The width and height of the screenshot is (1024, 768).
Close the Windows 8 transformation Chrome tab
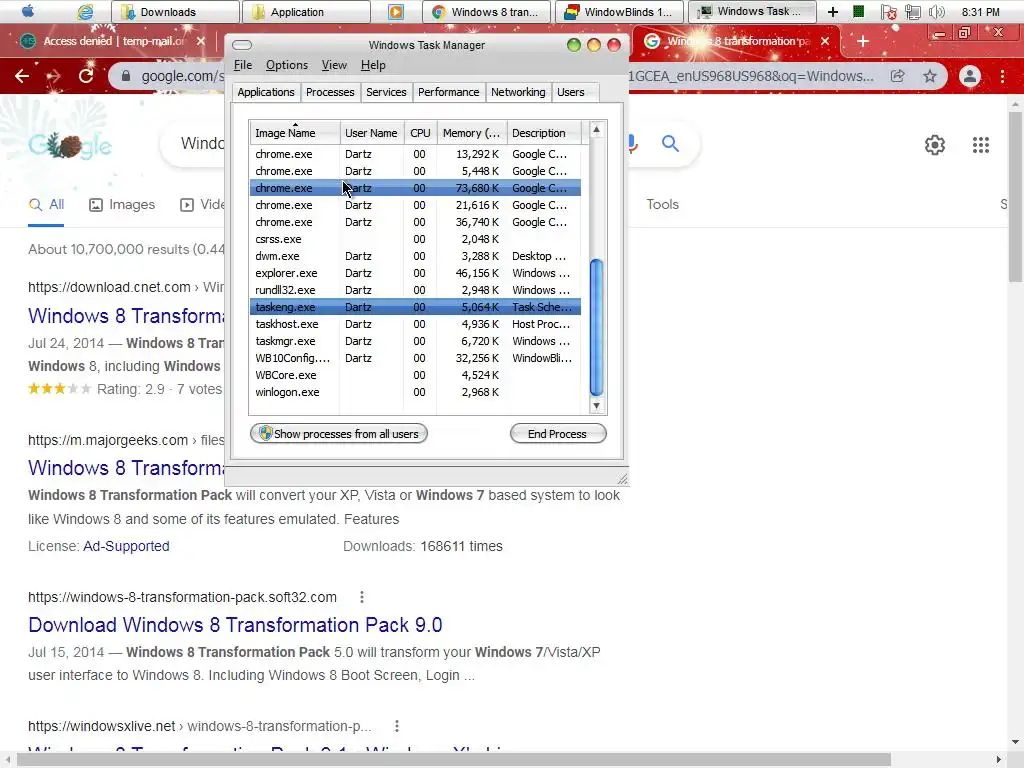tap(825, 41)
